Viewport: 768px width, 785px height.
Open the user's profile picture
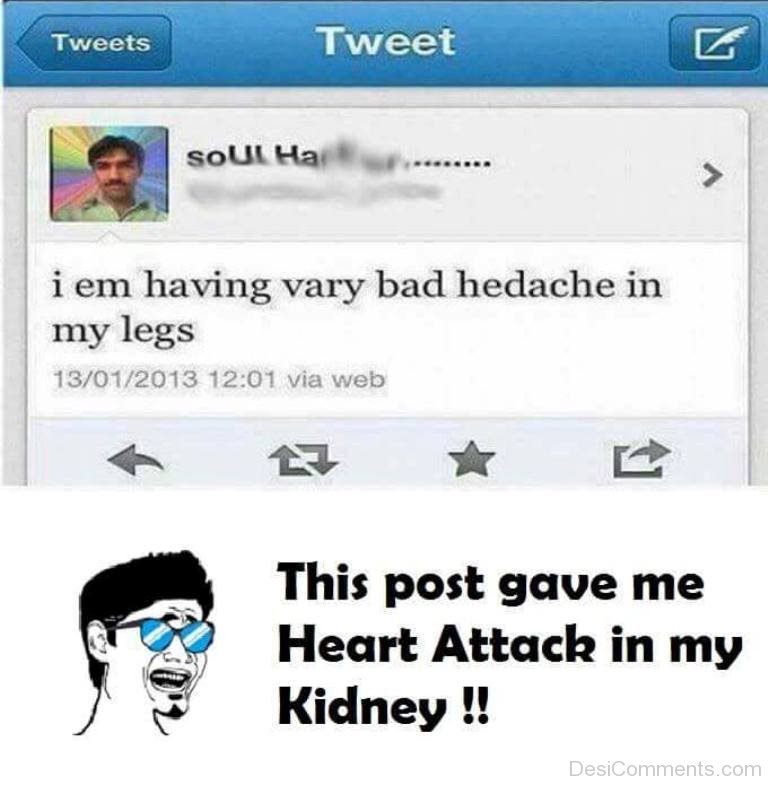coord(109,174)
